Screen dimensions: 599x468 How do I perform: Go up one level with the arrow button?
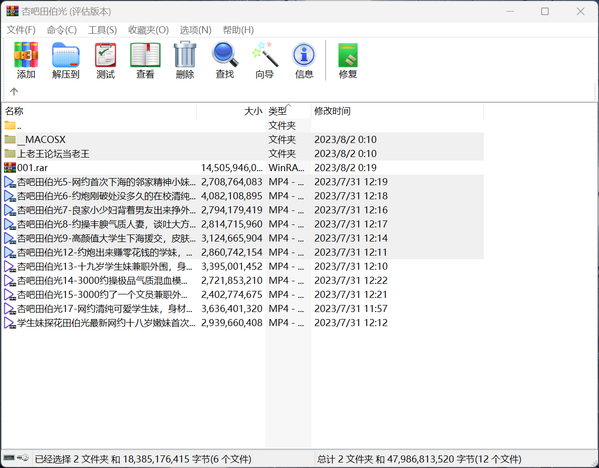14,91
